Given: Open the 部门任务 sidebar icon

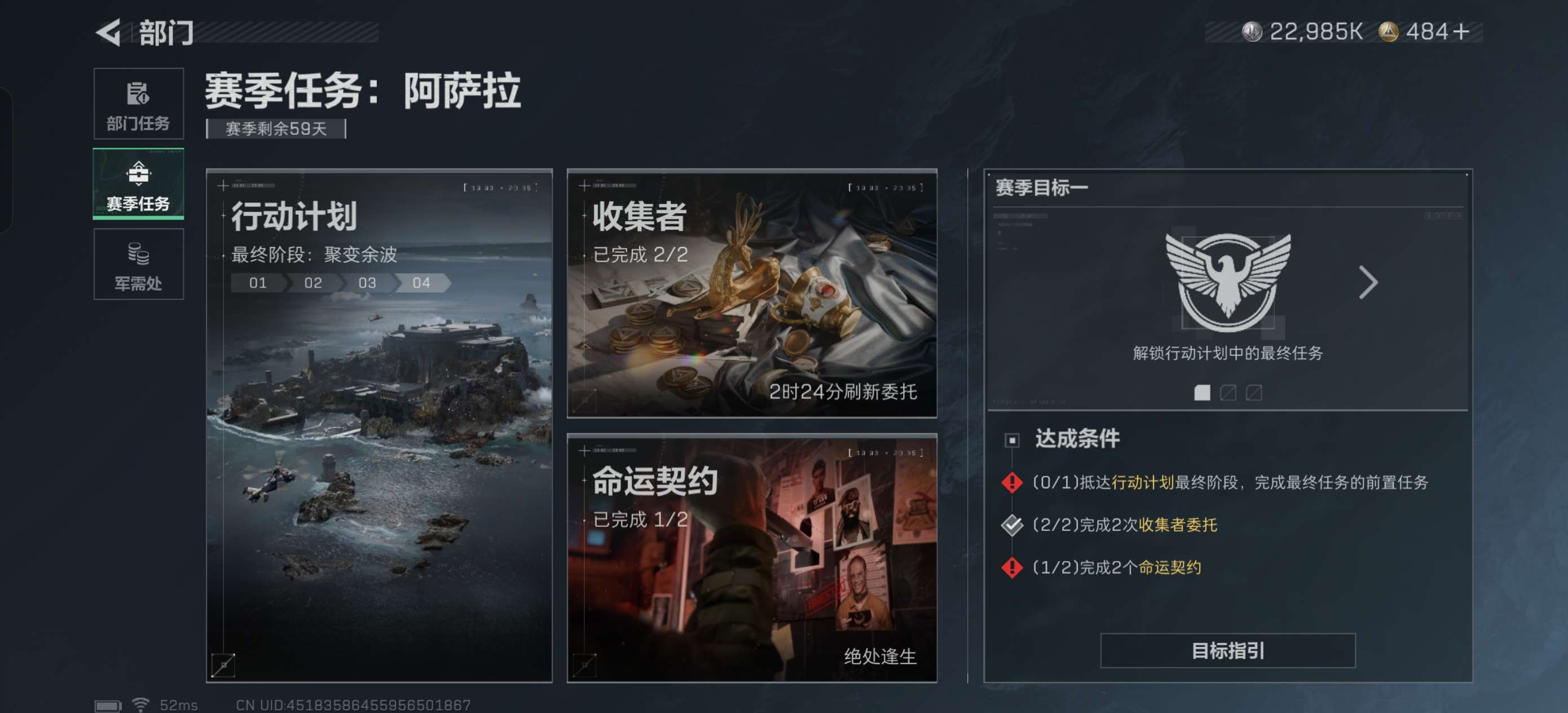Looking at the screenshot, I should point(138,93).
